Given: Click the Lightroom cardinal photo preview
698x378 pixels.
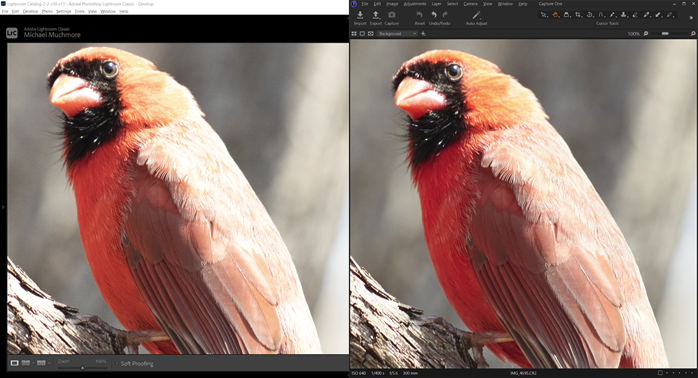Looking at the screenshot, I should pyautogui.click(x=178, y=198).
